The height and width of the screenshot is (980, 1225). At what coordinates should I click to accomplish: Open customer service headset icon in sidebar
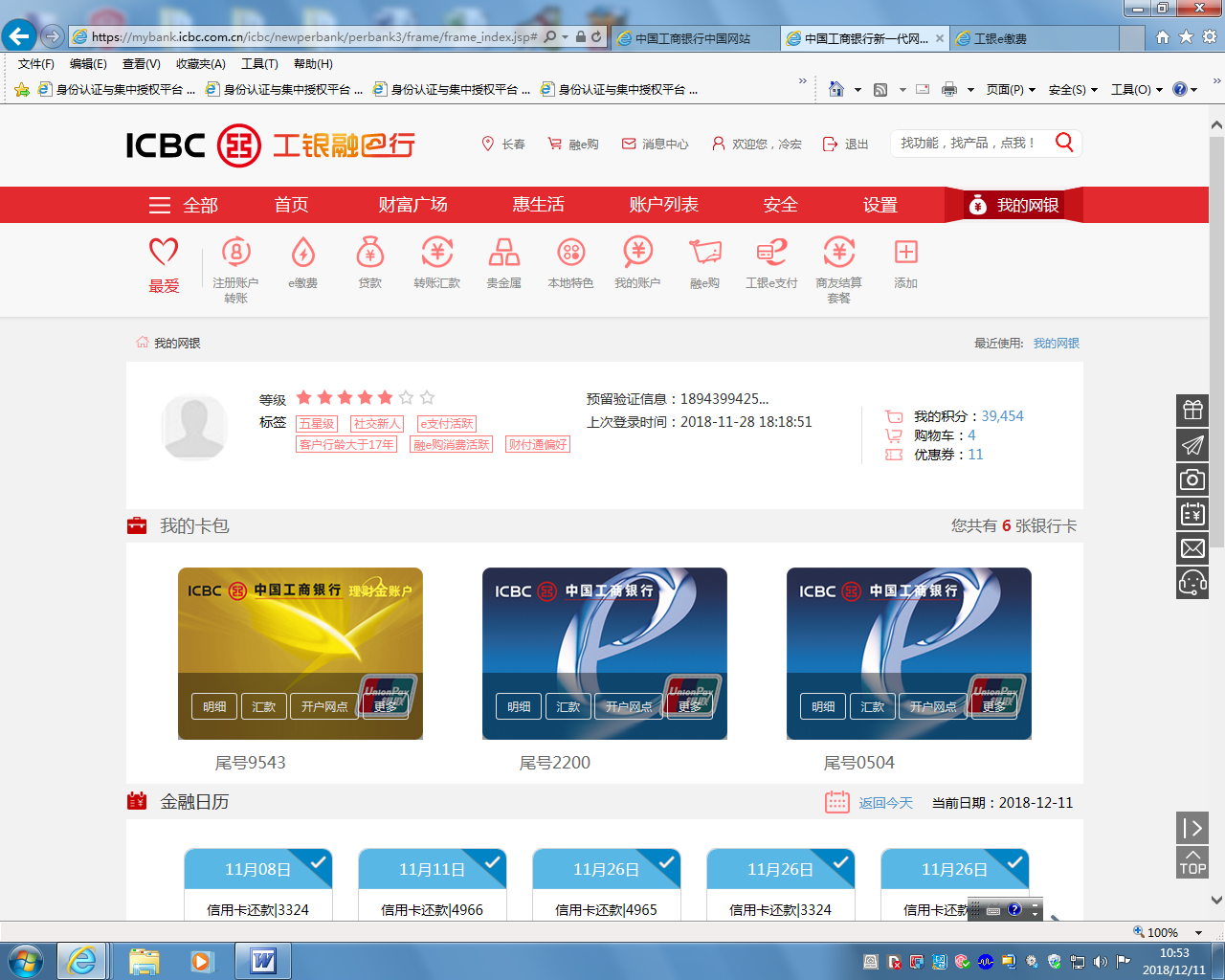1192,582
